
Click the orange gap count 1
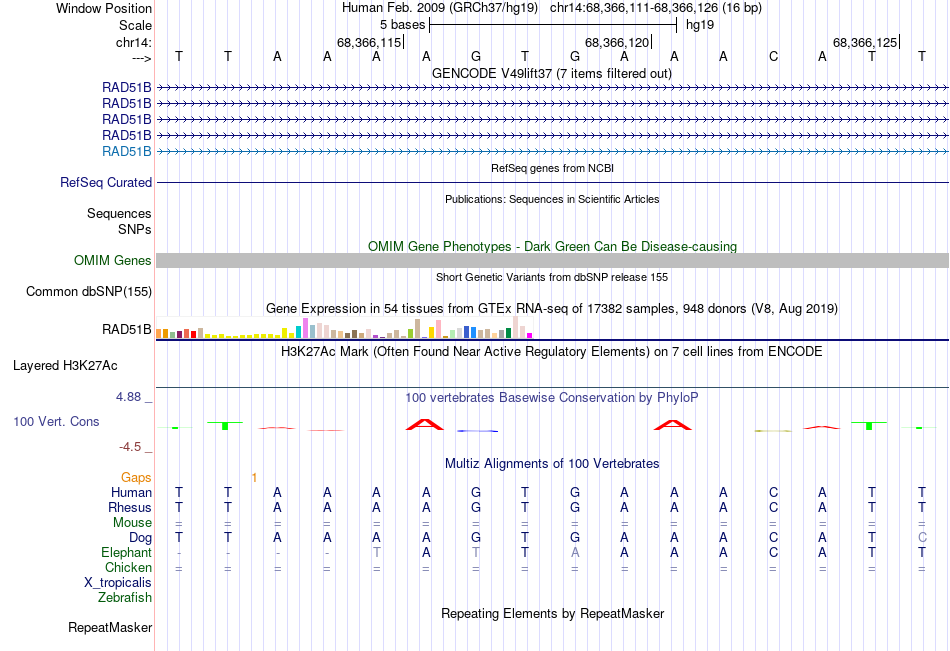[x=254, y=478]
